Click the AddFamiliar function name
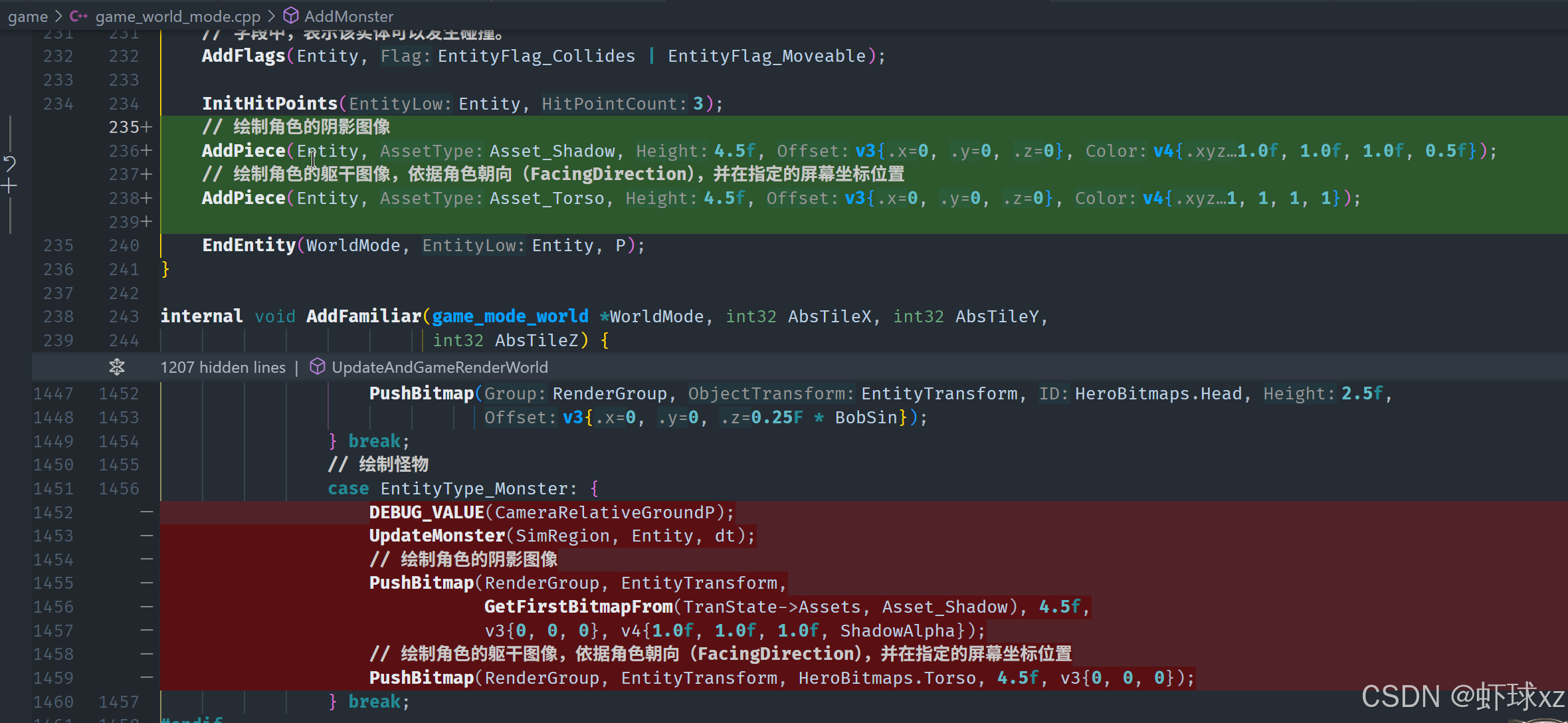Viewport: 1568px width, 723px height. [x=363, y=316]
